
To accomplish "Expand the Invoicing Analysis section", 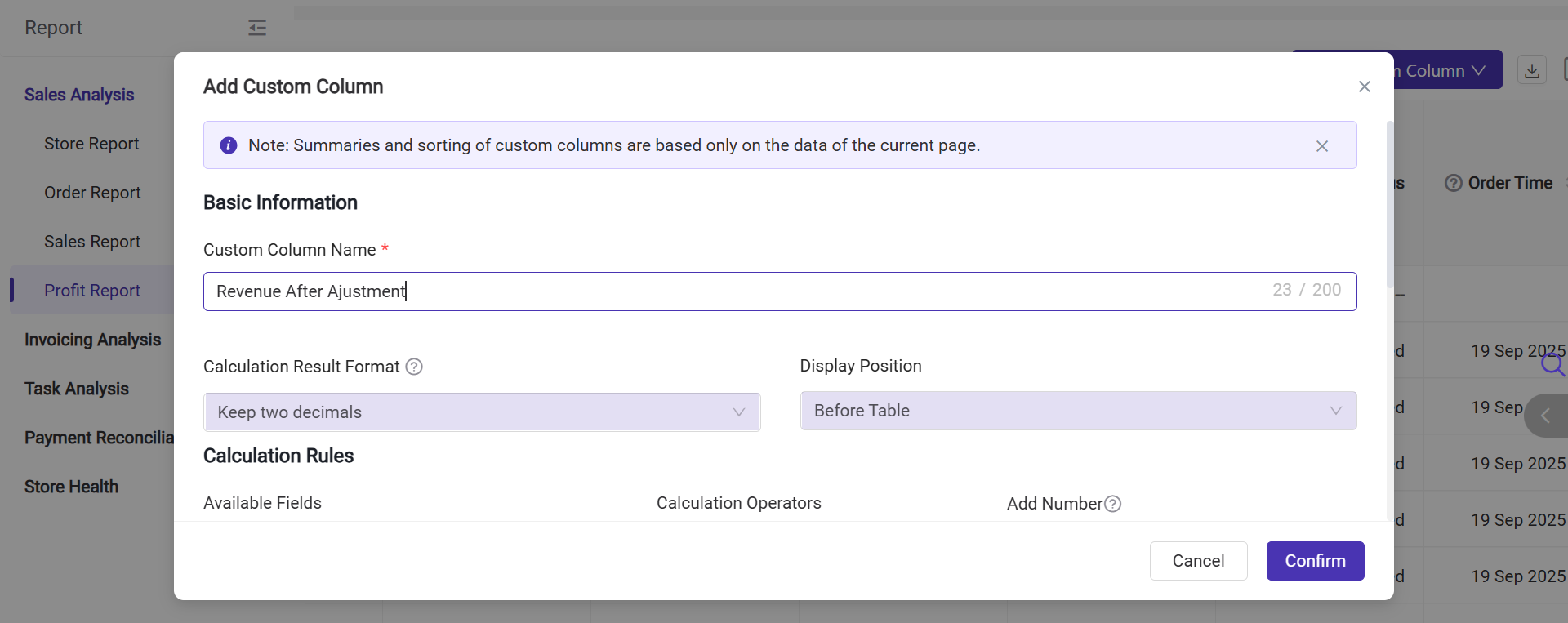I will coord(92,340).
